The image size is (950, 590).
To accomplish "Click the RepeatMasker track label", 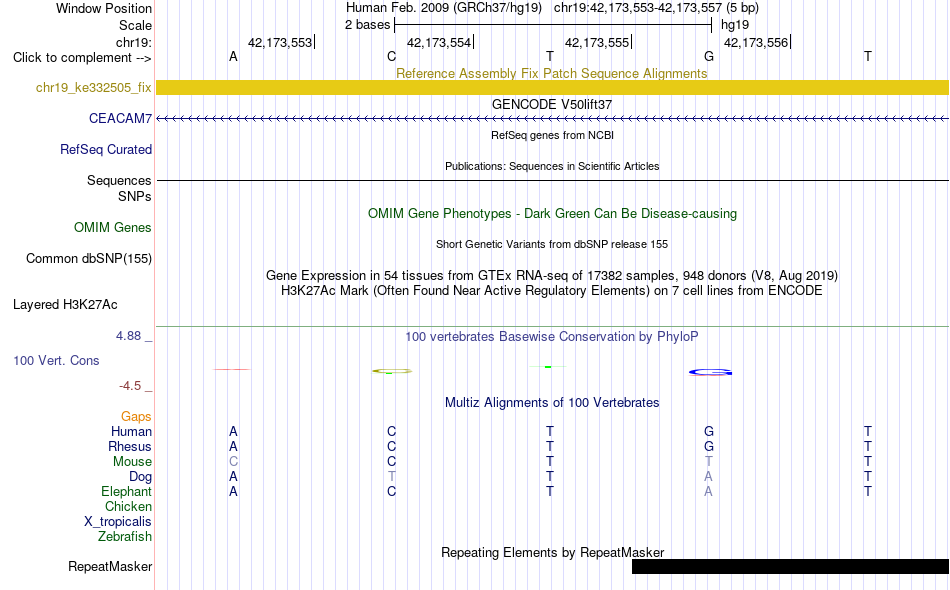I will [x=110, y=567].
